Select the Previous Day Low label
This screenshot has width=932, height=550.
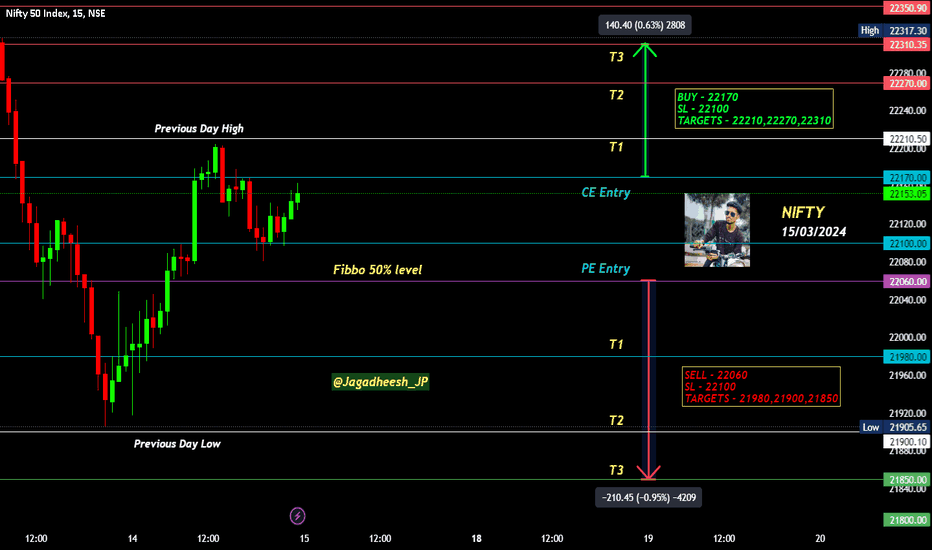177,444
